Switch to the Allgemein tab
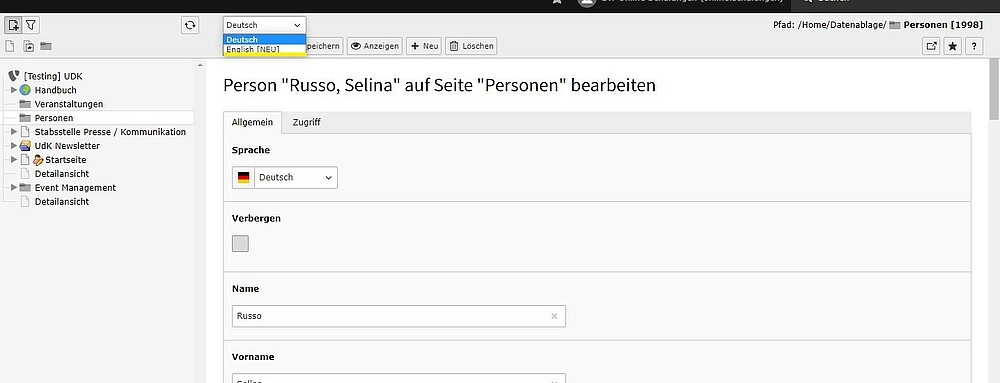 (x=253, y=122)
